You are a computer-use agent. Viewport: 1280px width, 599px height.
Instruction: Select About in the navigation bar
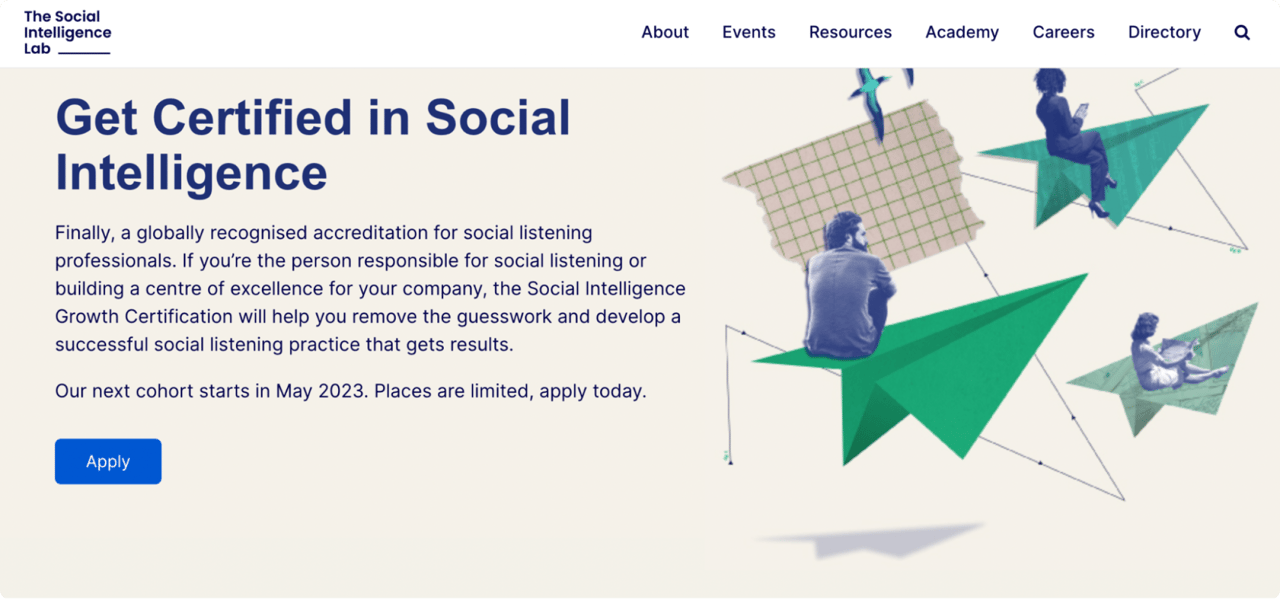664,32
